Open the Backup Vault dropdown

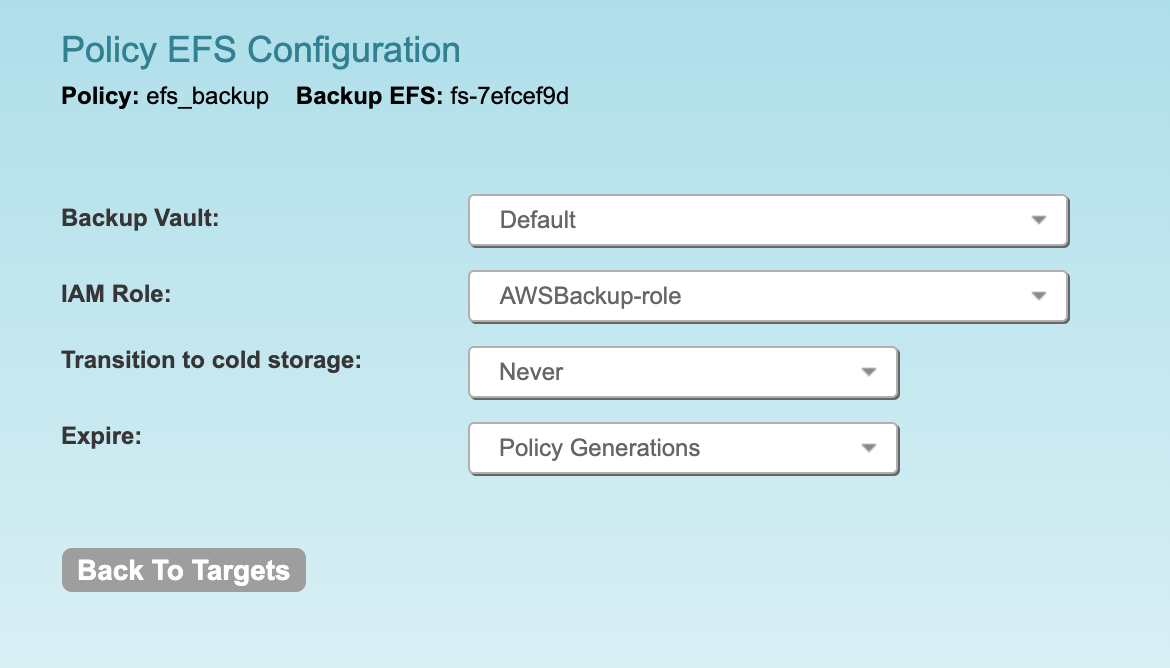768,220
